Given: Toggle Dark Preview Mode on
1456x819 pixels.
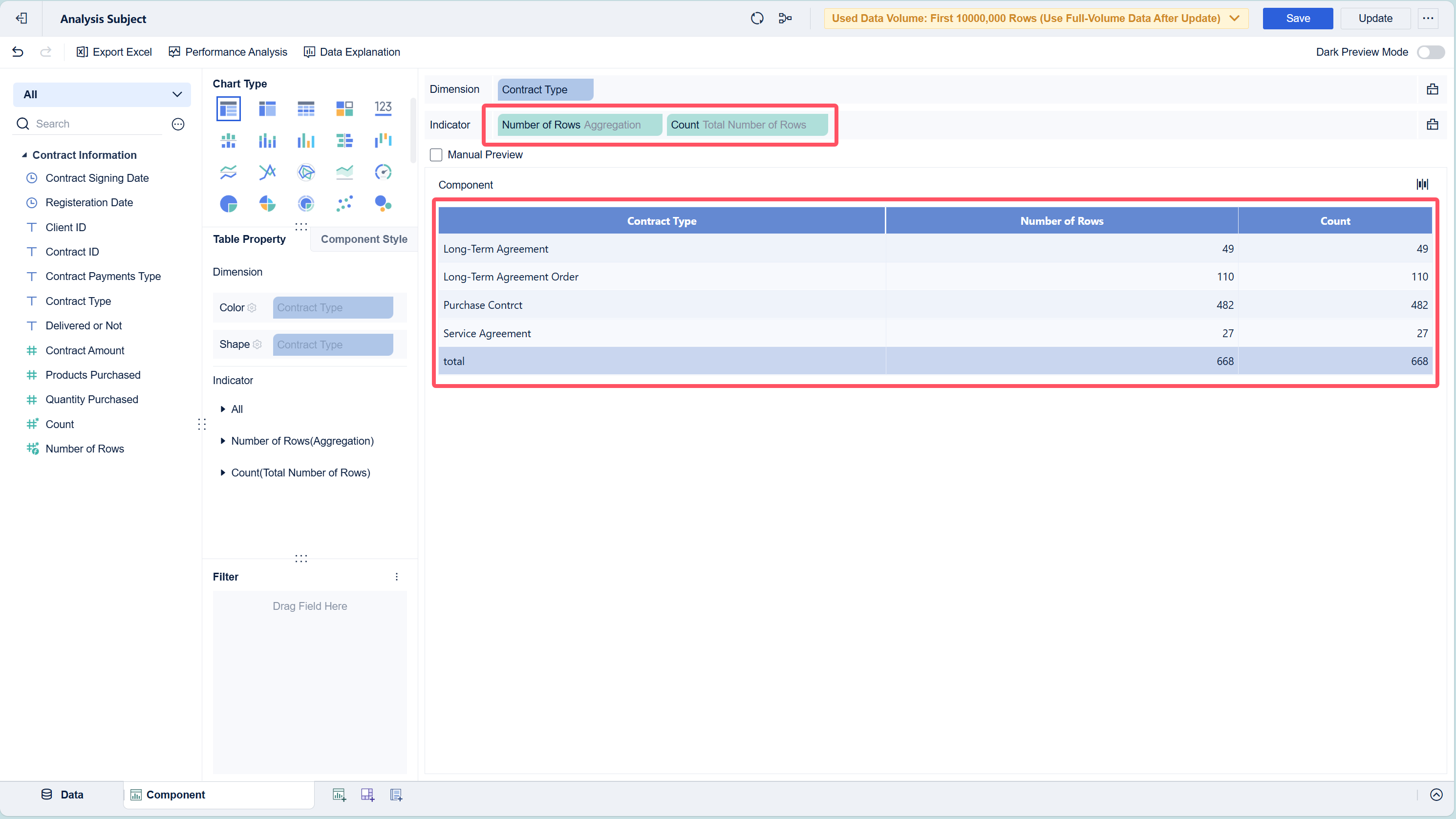Looking at the screenshot, I should click(x=1430, y=51).
